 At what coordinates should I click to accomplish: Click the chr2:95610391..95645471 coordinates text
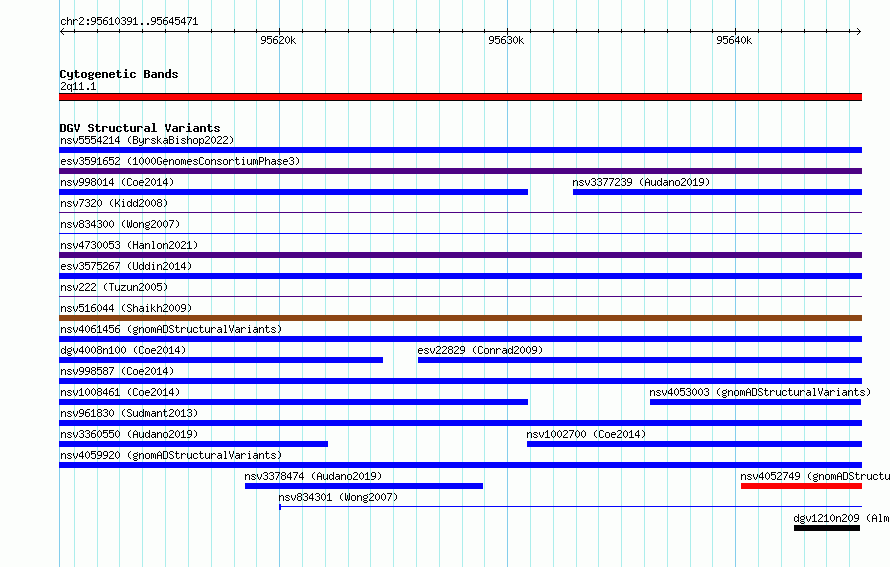click(x=129, y=22)
